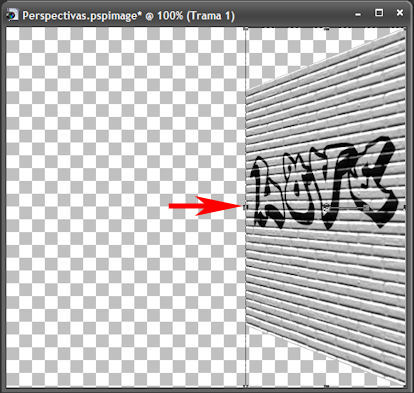
Task: Click the Perspectivas.pspimage title bar text
Action: tap(128, 16)
